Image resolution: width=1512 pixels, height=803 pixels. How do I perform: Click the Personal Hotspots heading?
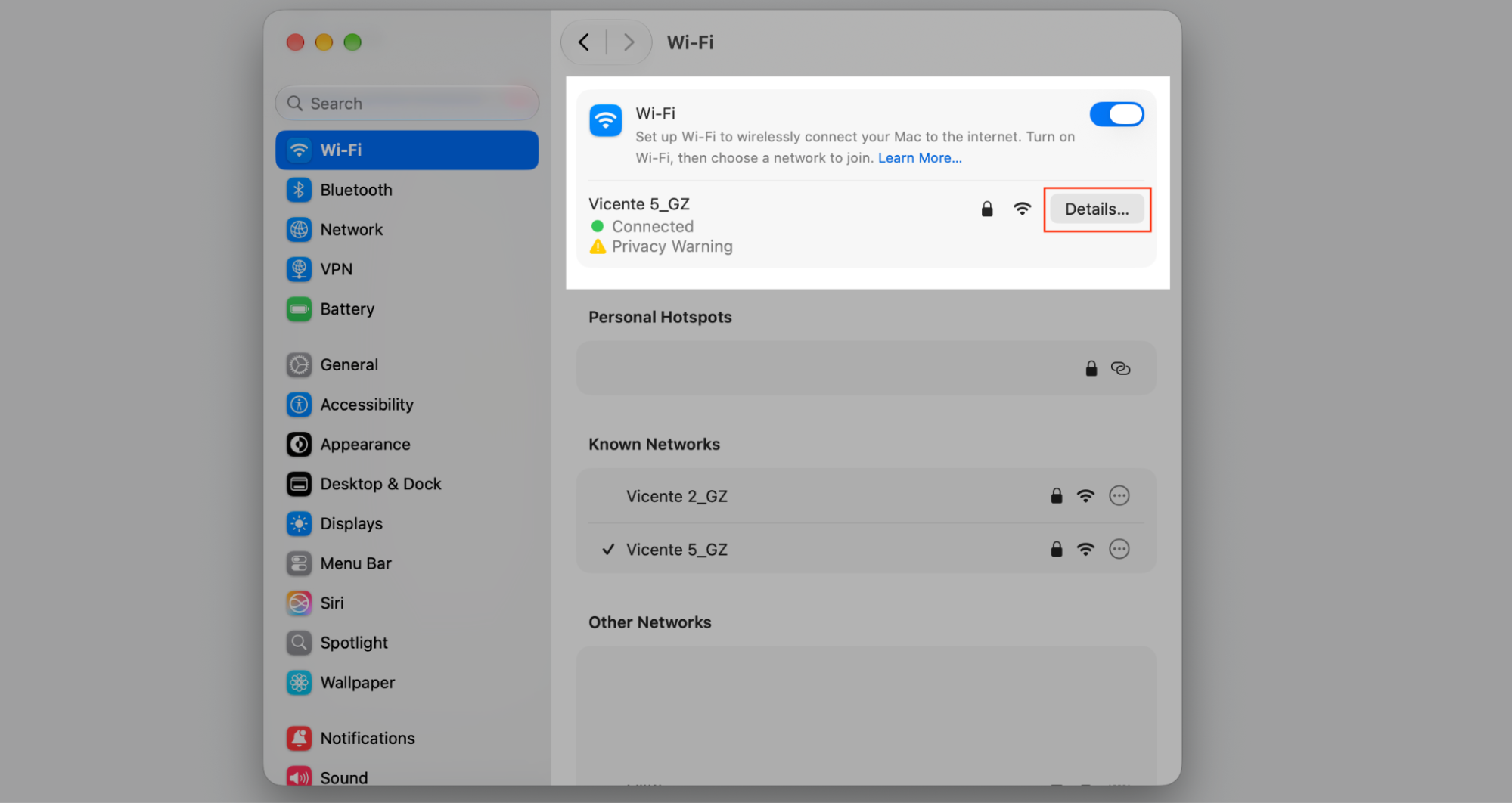pos(660,317)
